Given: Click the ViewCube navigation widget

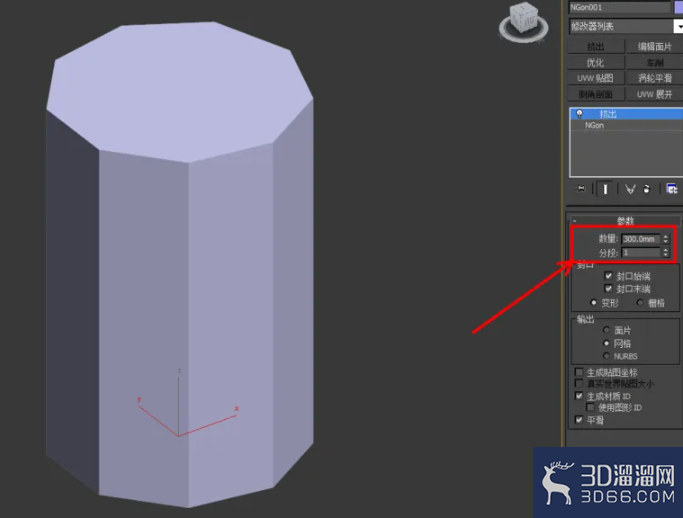Looking at the screenshot, I should coord(523,23).
